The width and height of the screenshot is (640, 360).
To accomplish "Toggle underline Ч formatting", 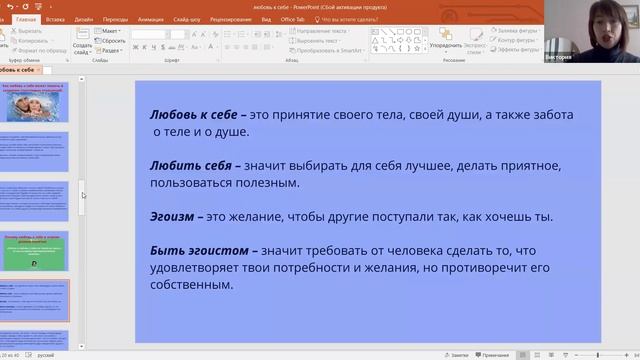I will click(154, 47).
